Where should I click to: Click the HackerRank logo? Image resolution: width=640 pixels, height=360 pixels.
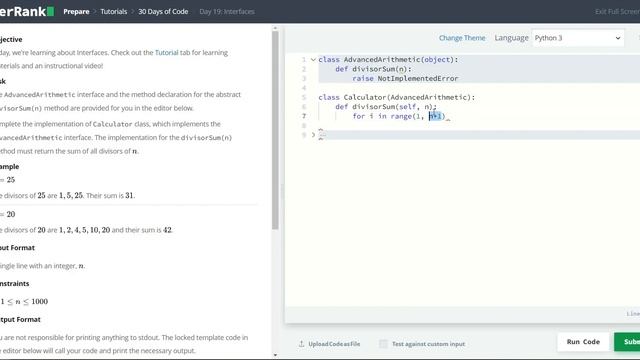[x=27, y=11]
